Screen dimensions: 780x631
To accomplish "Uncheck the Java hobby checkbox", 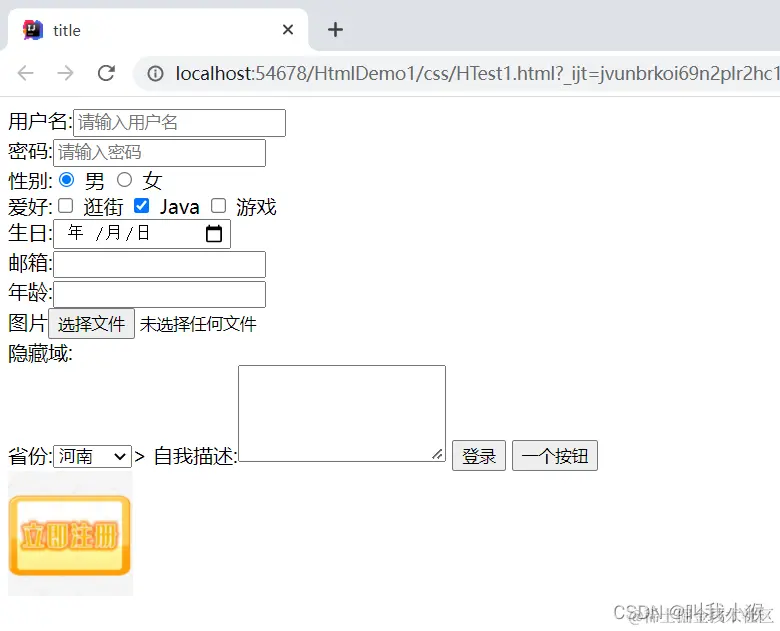I will point(141,206).
